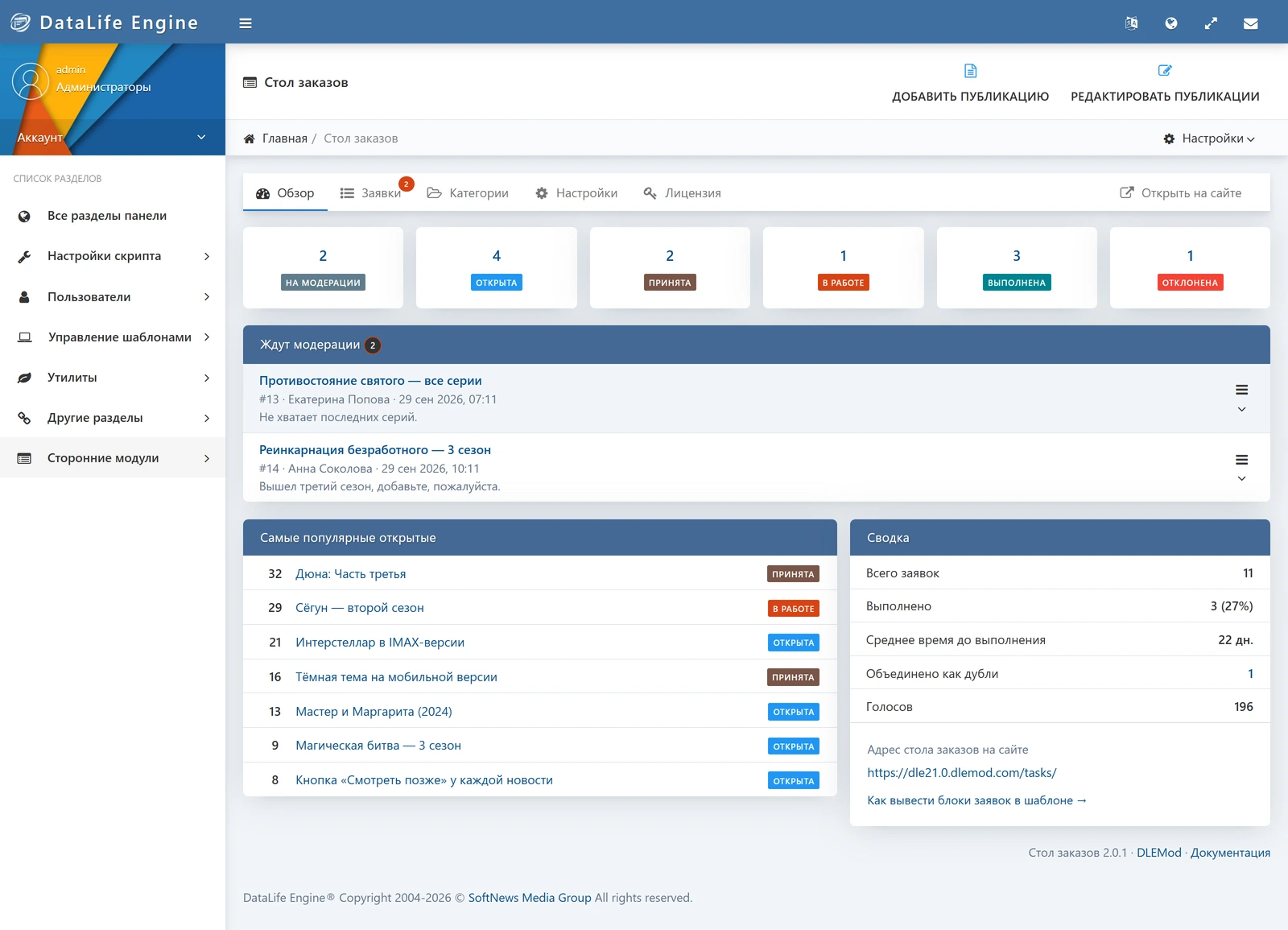Click the gear icon beside Настройки dropdown

coord(1169,138)
